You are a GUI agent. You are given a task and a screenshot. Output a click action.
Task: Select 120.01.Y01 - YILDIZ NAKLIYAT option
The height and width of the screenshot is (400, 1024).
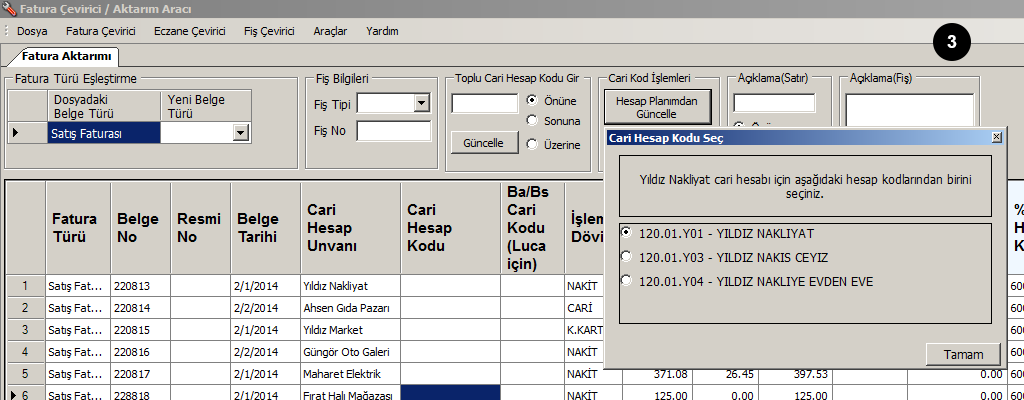[x=626, y=232]
